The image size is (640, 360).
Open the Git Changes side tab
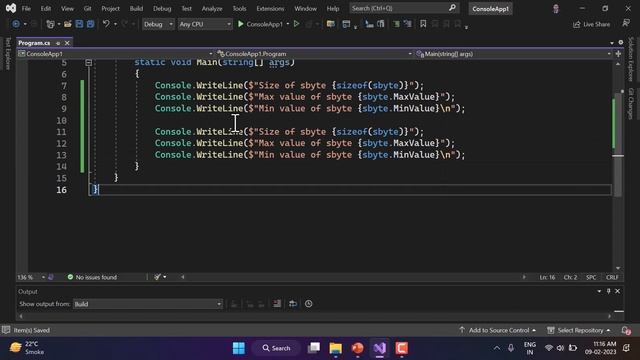coord(631,104)
